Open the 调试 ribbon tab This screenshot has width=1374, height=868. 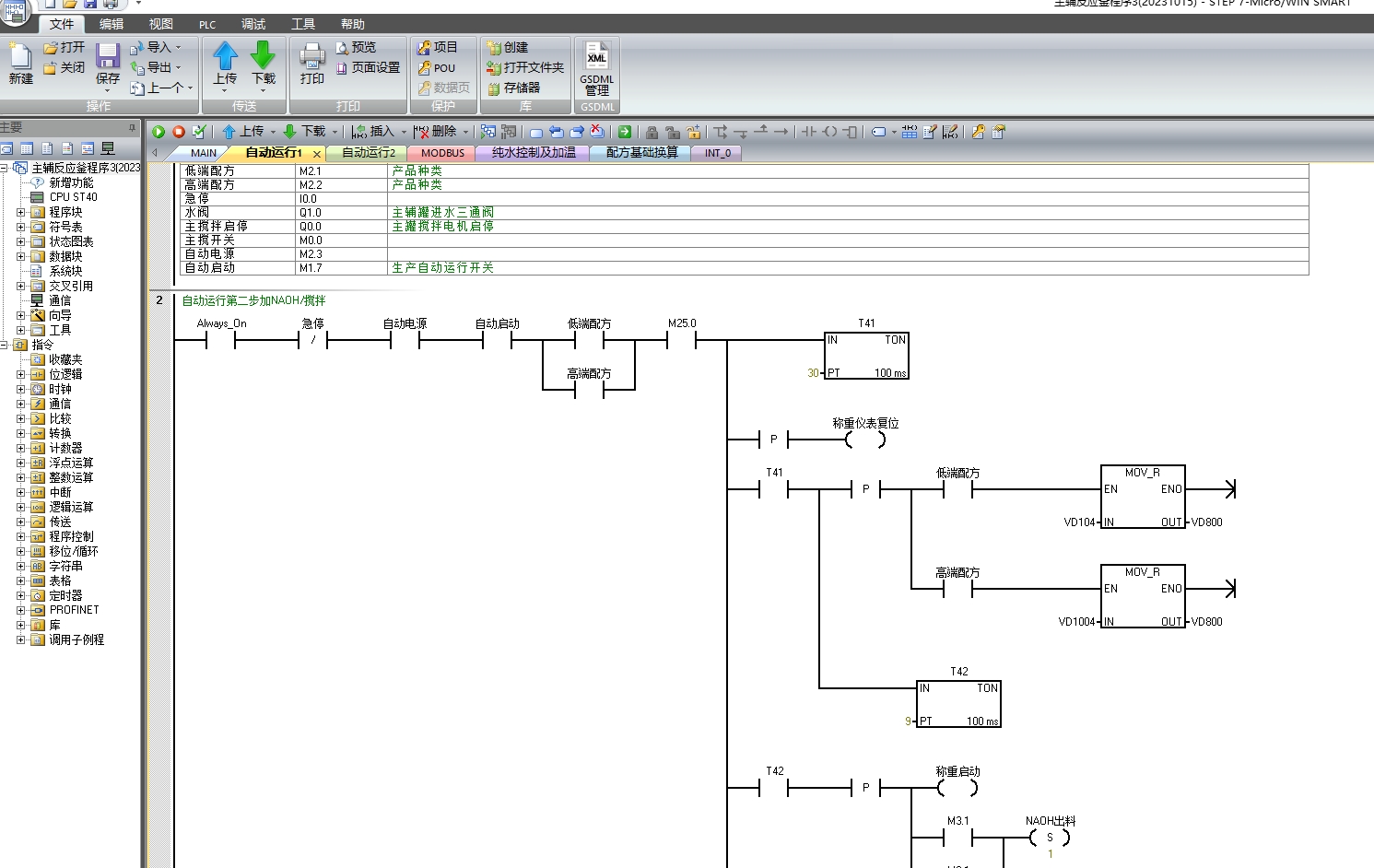point(253,24)
